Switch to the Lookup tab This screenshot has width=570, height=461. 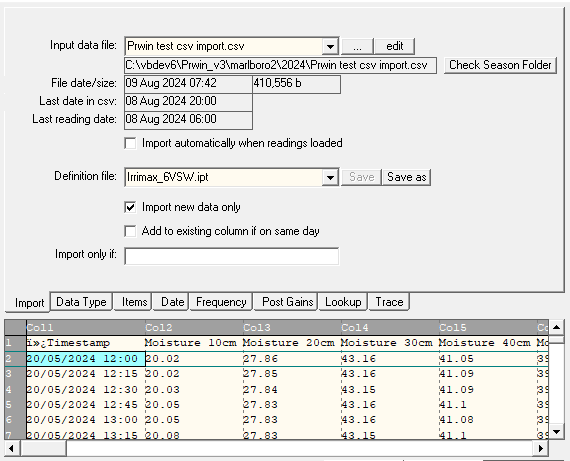[x=343, y=302]
